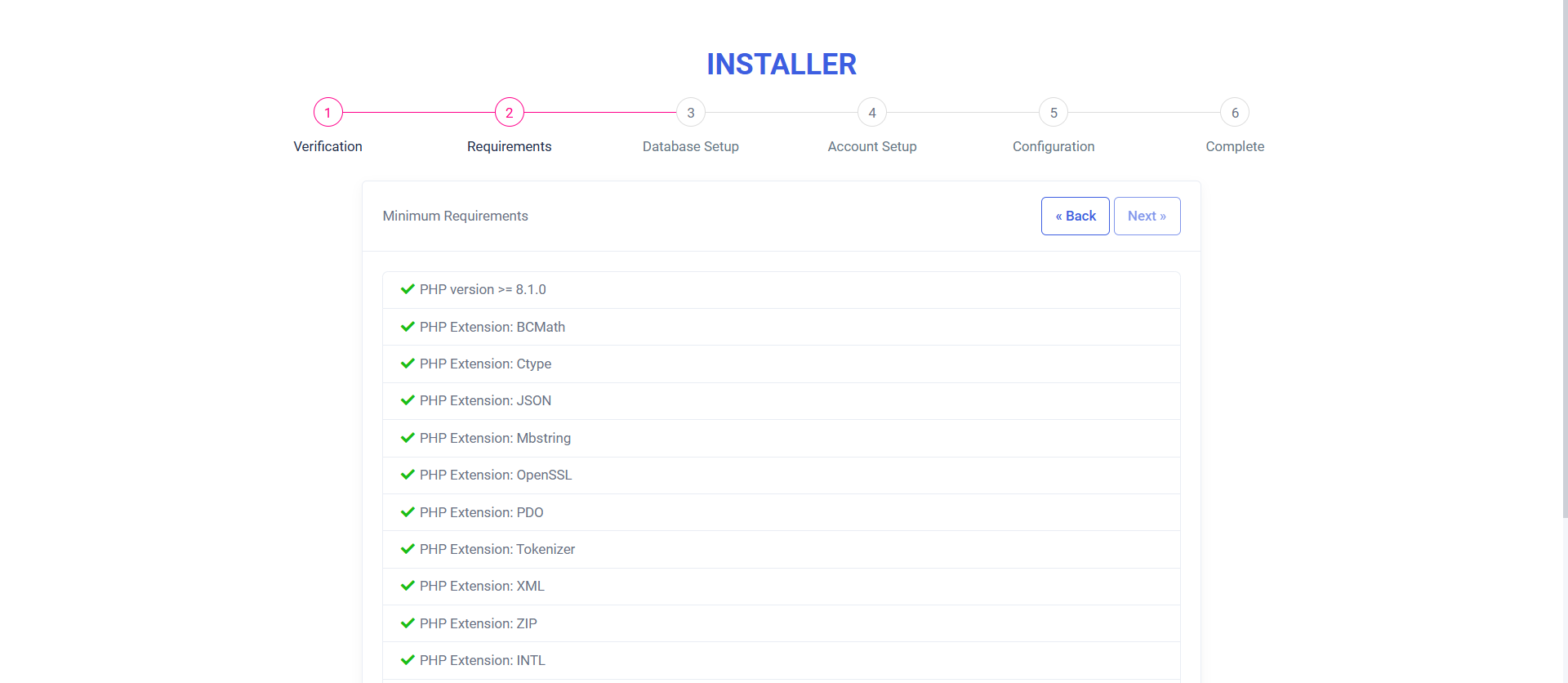Click the BCMath extension checkmark icon
The image size is (1568, 683).
tap(408, 327)
